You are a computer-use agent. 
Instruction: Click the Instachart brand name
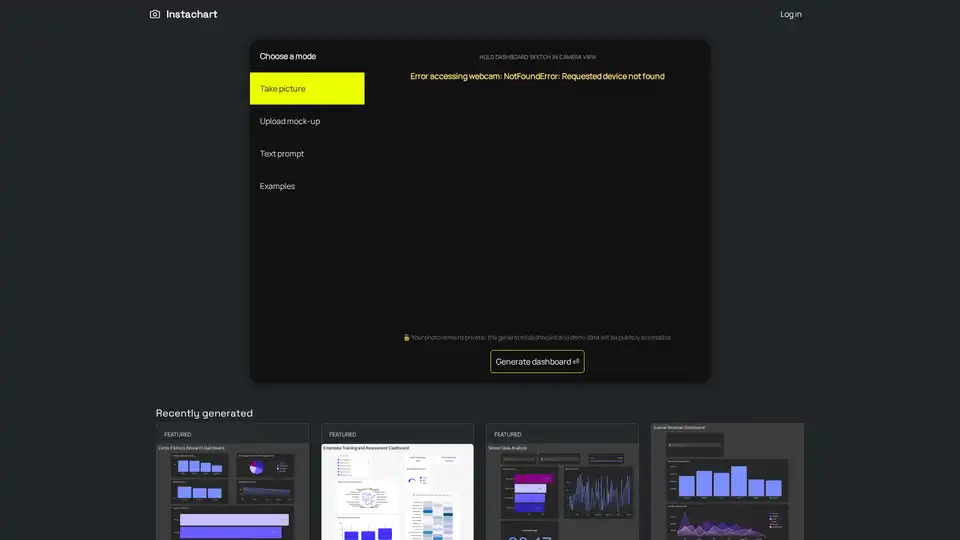[191, 14]
